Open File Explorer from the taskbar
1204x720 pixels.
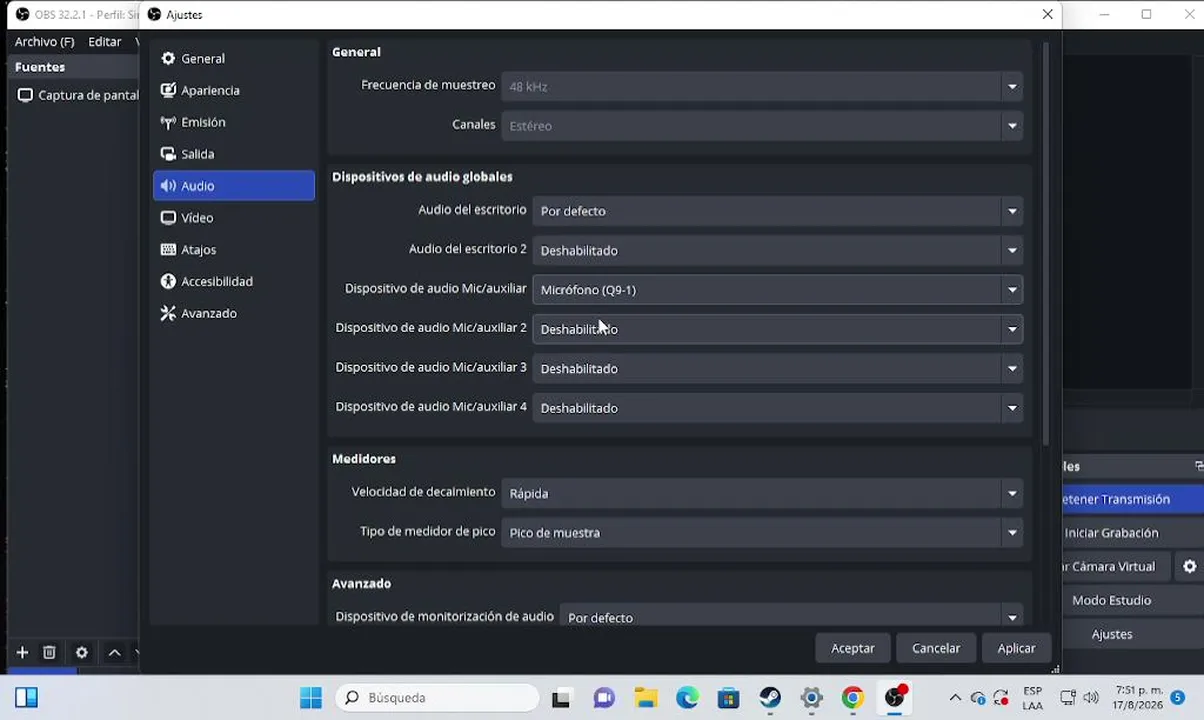(645, 698)
